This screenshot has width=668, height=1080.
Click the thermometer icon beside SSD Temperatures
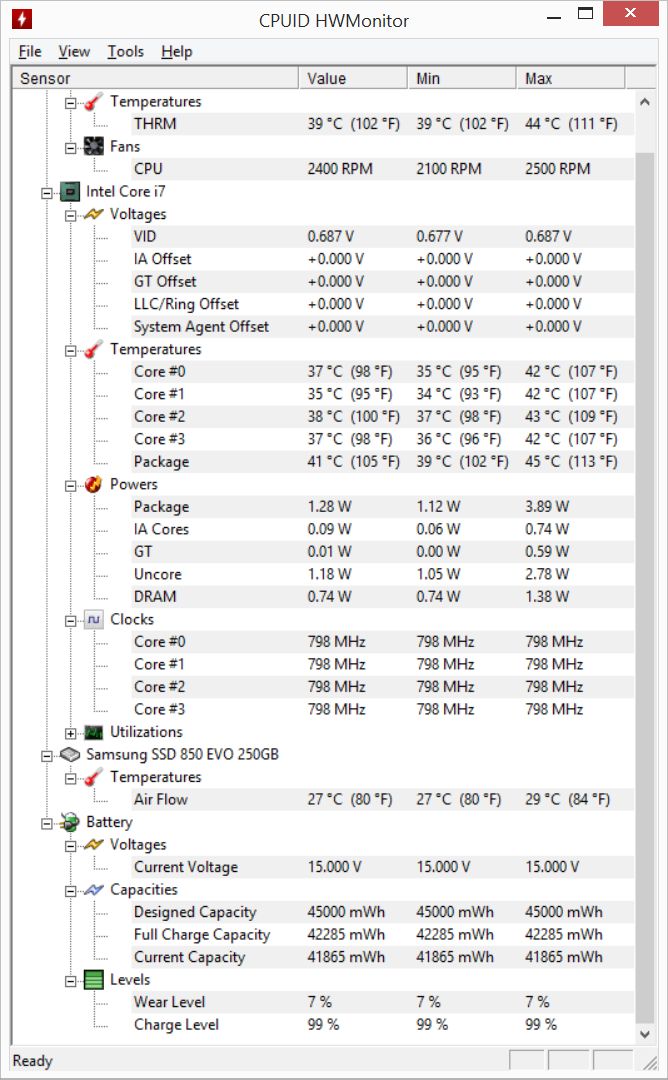coord(94,777)
